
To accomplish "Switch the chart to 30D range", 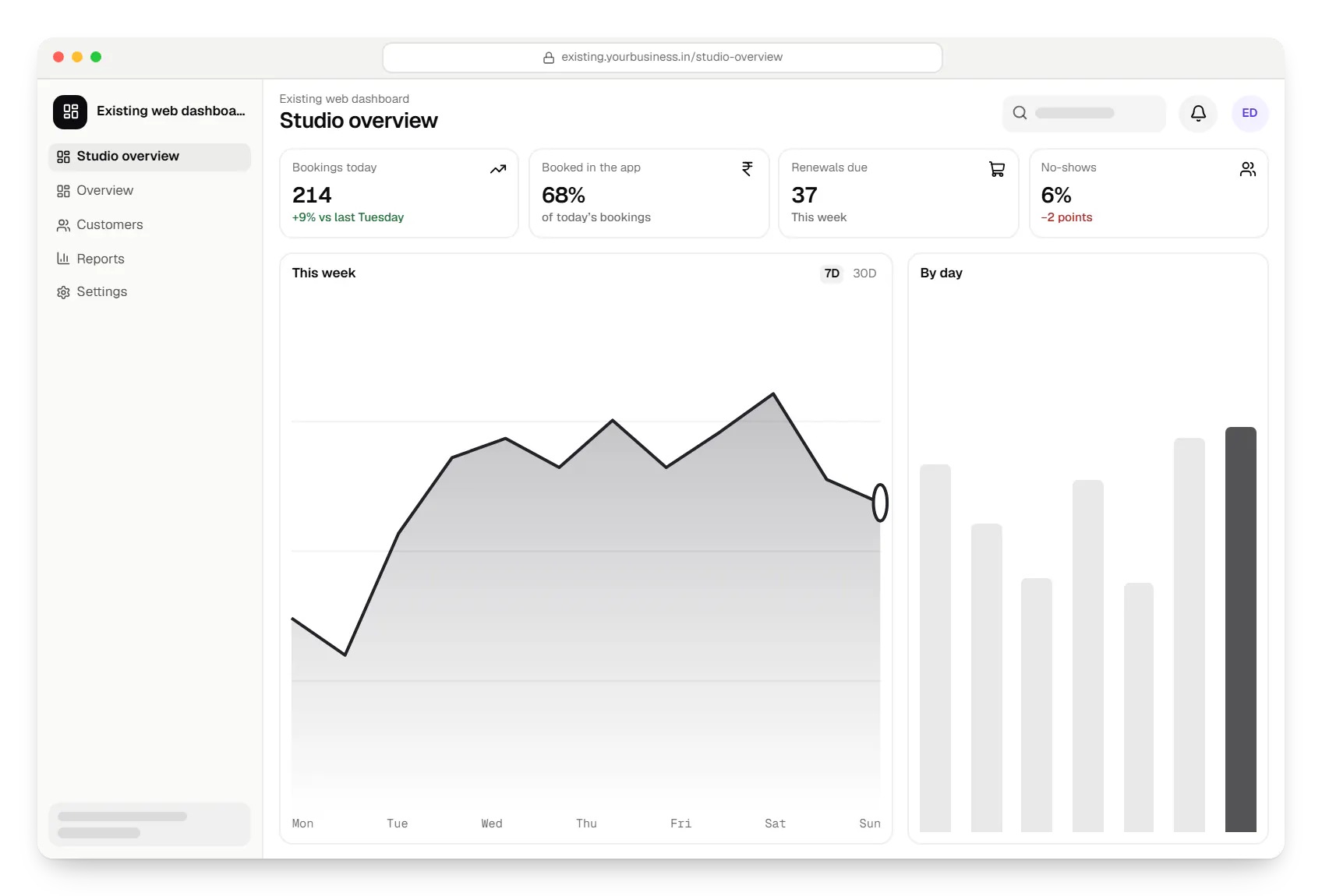I will [x=864, y=273].
